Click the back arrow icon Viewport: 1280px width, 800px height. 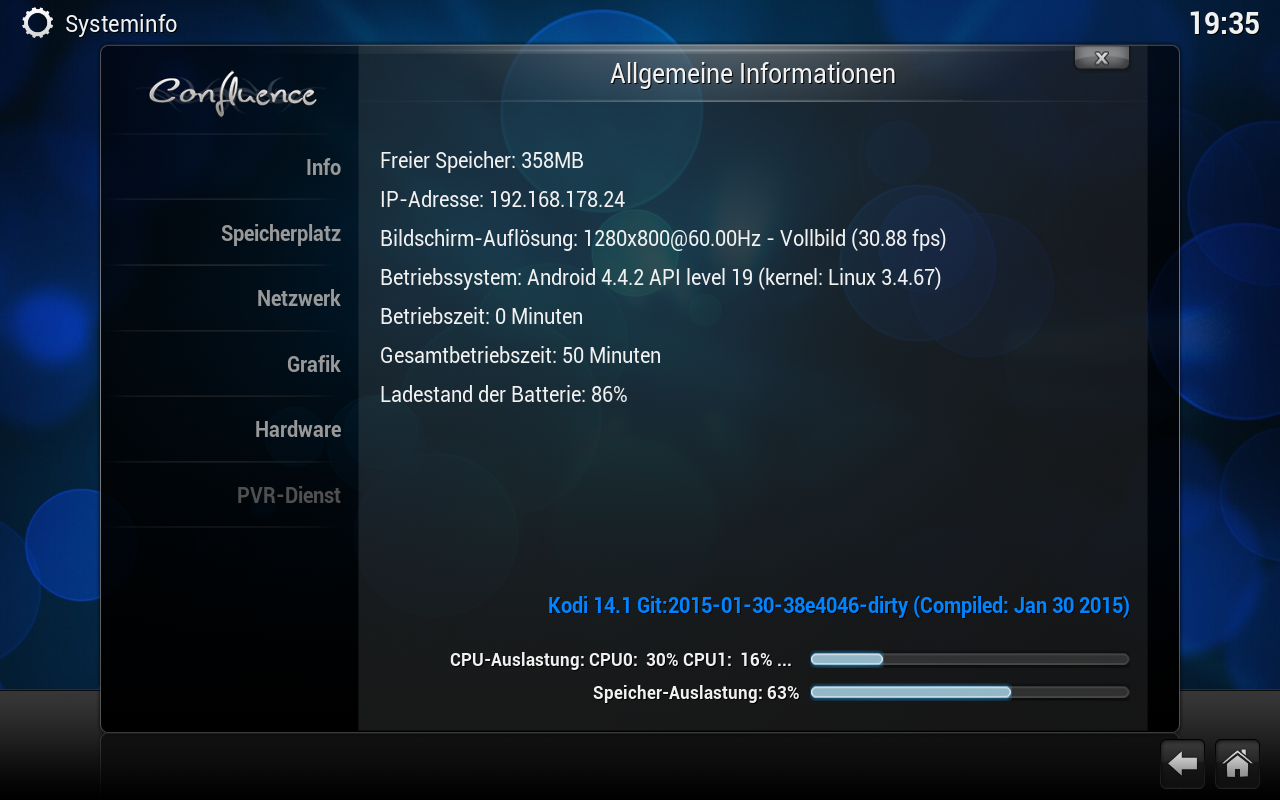[1183, 764]
